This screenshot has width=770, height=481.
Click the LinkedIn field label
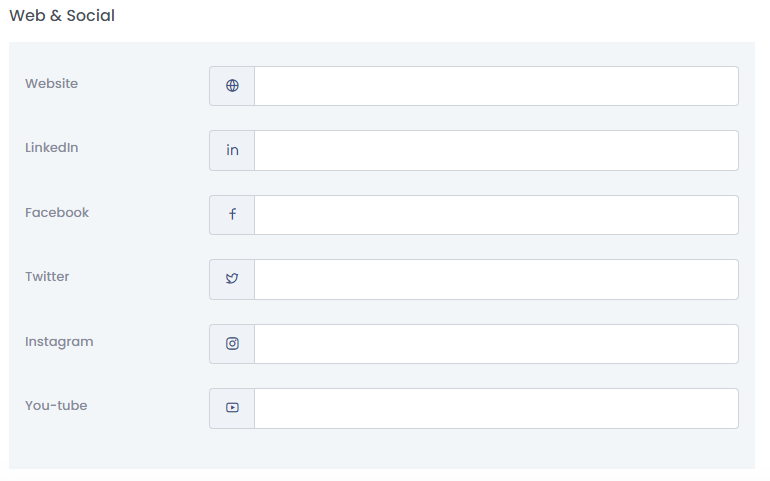point(51,148)
